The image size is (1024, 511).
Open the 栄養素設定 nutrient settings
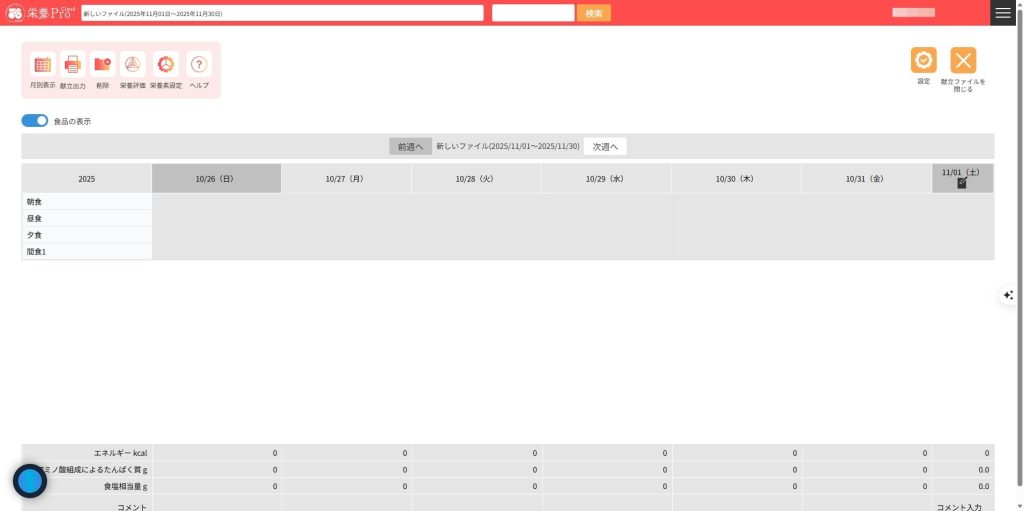coord(166,65)
